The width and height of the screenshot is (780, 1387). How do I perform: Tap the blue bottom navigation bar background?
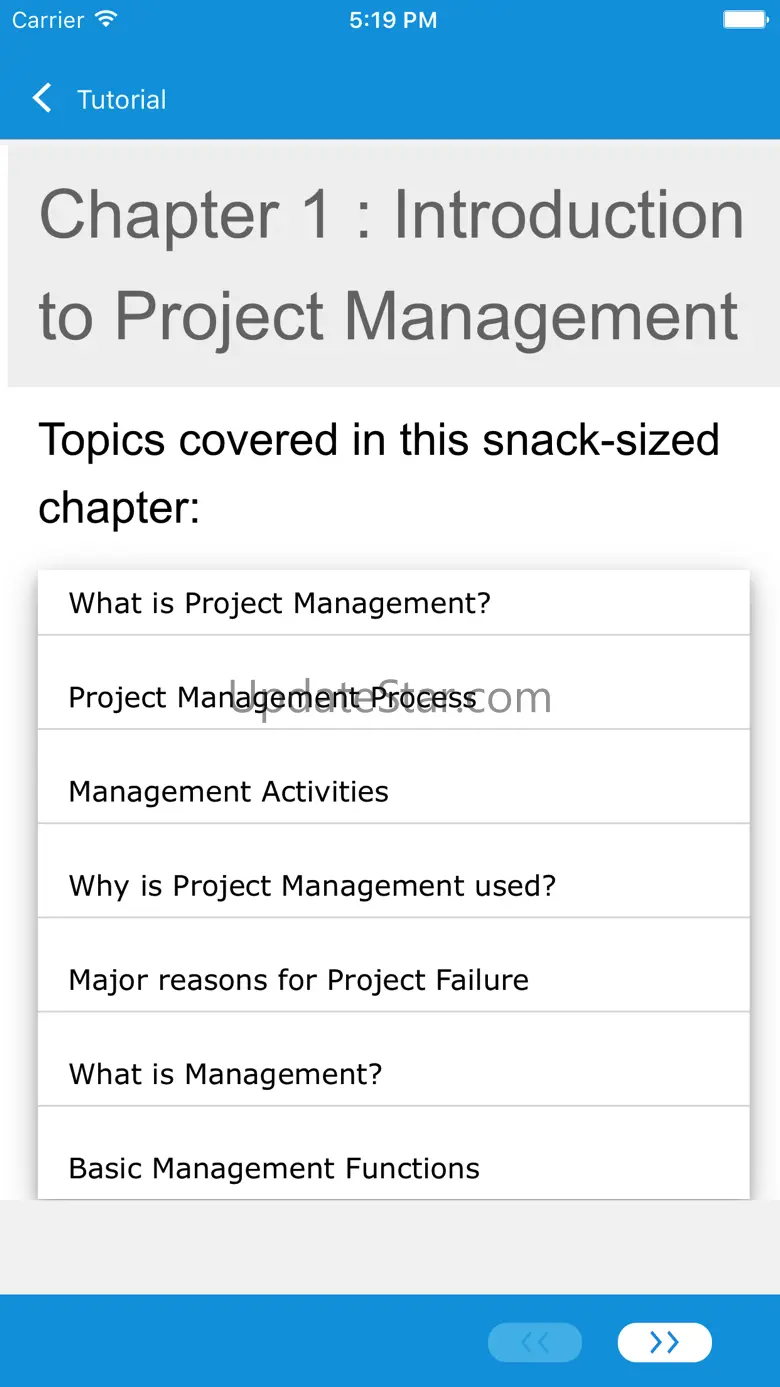pos(240,1342)
